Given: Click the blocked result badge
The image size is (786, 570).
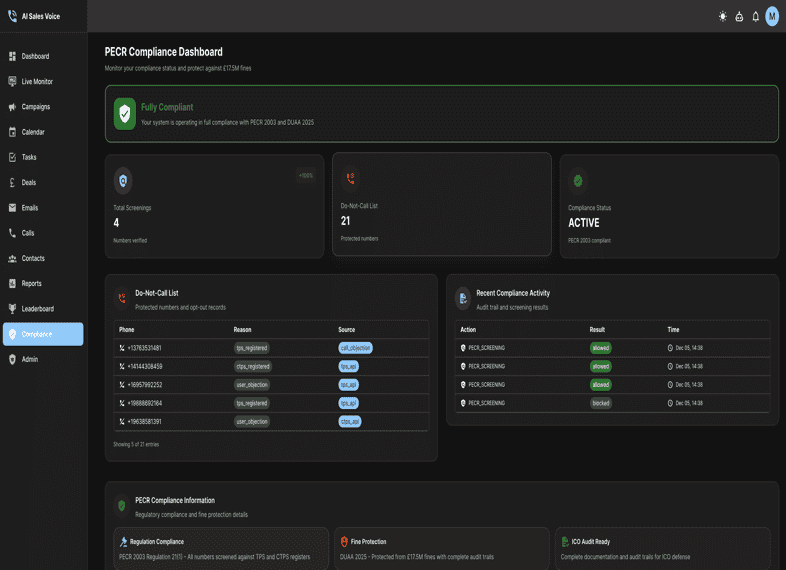Looking at the screenshot, I should coord(601,403).
